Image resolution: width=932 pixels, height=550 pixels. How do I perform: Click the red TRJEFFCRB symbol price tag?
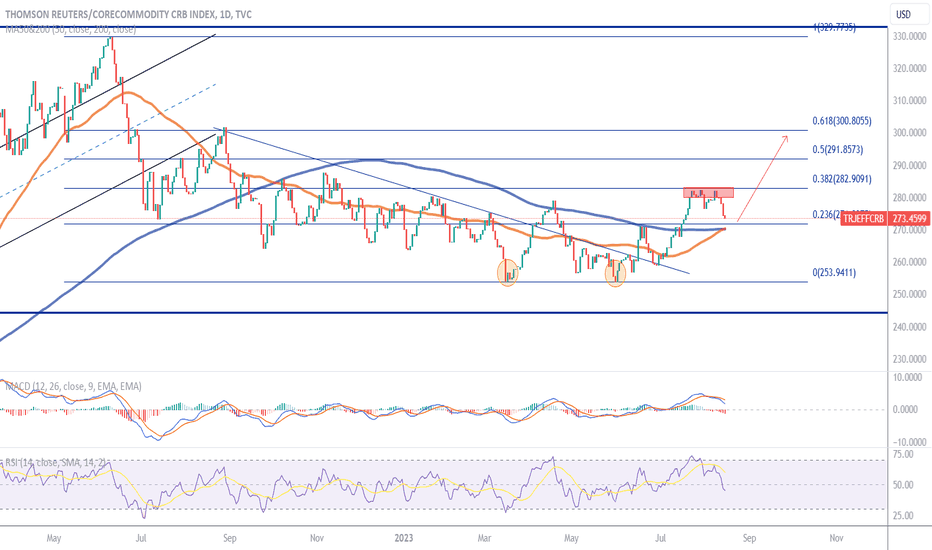(x=865, y=219)
